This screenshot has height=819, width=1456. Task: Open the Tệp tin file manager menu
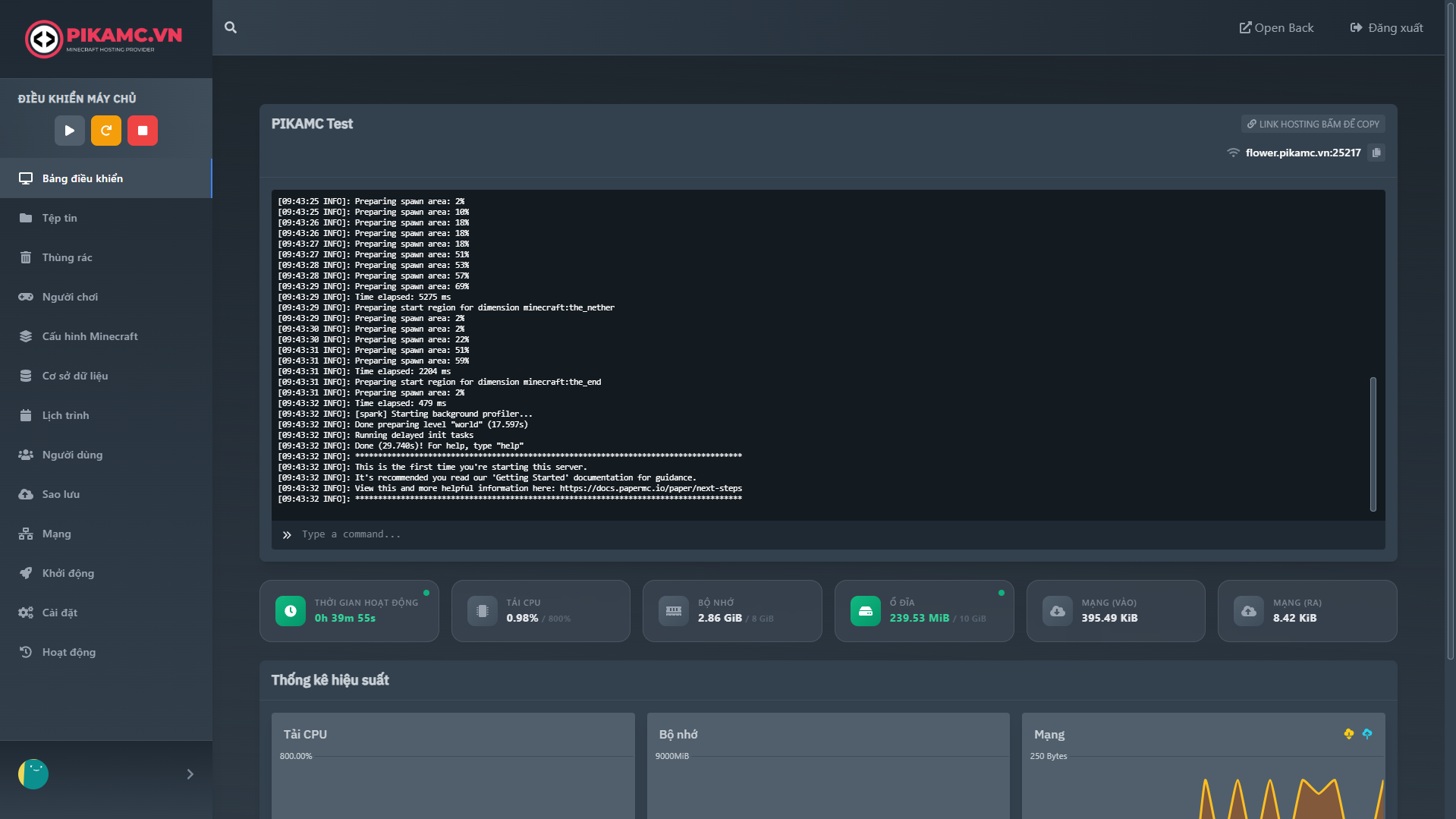(x=59, y=218)
